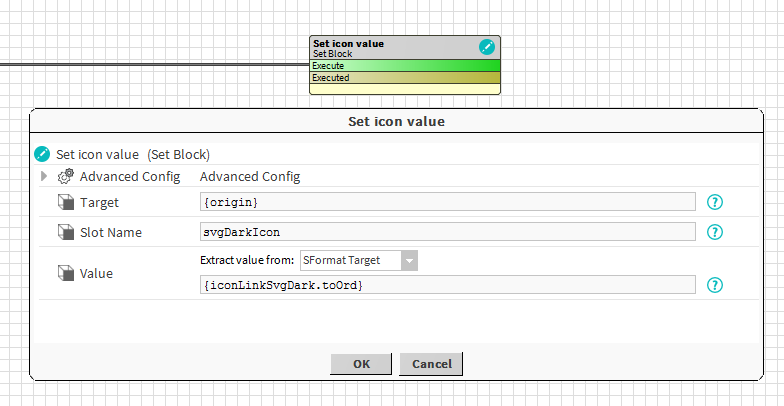Screen dimensions: 784x406
Task: Open help for the Slot Name field
Action: 715,232
